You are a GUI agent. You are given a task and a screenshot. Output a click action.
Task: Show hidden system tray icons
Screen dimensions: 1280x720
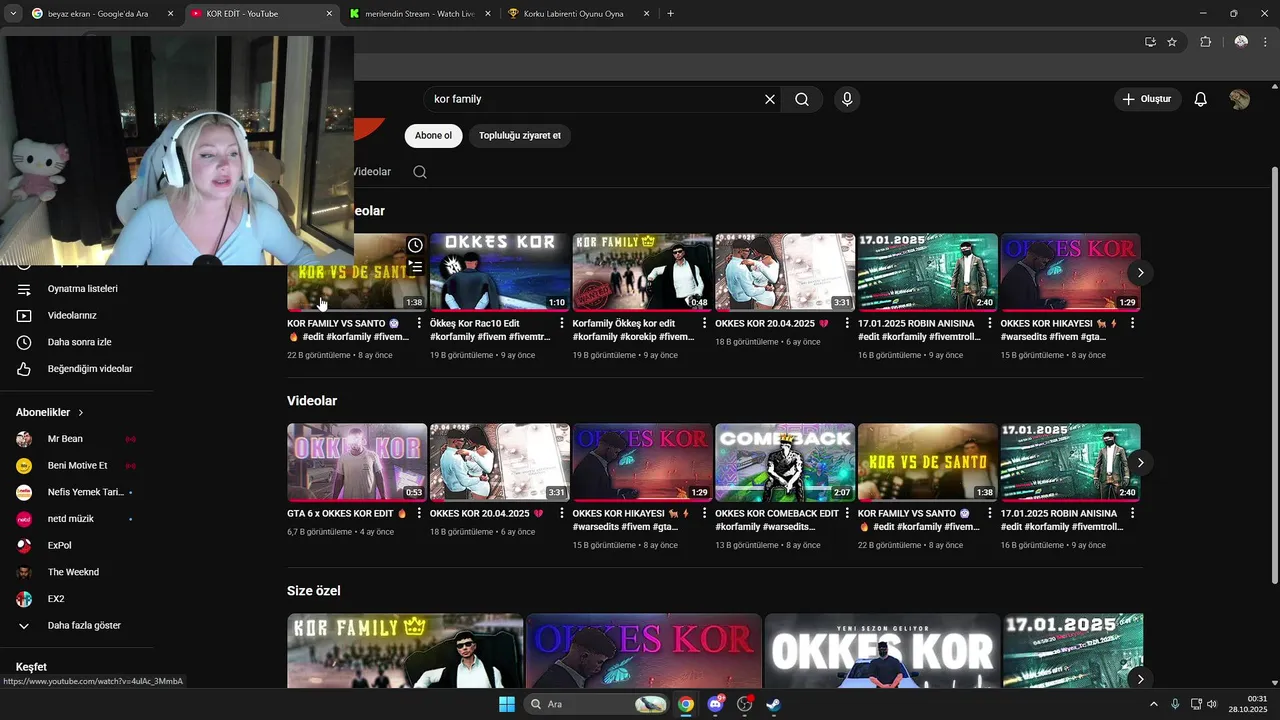click(1154, 704)
